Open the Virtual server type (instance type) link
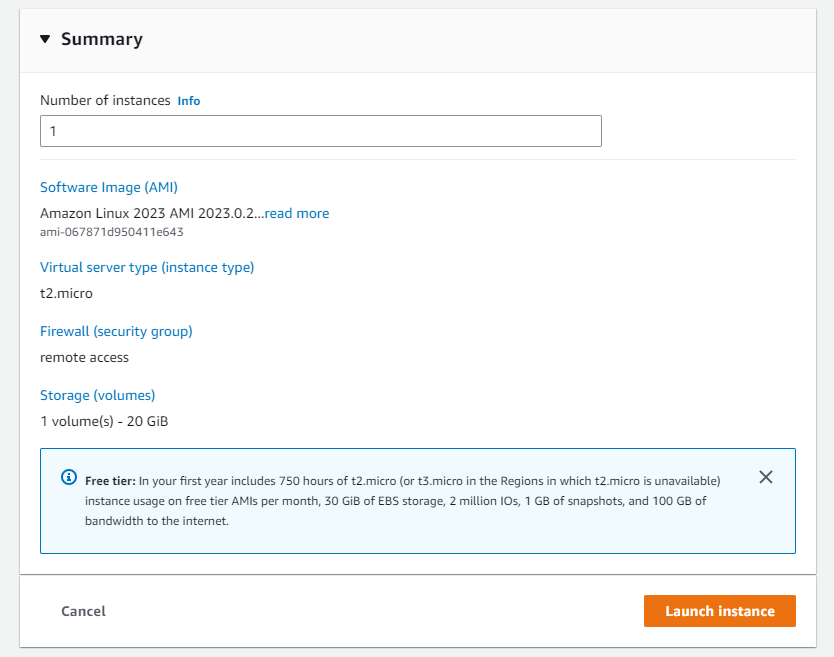Viewport: 834px width, 657px height. coord(147,267)
